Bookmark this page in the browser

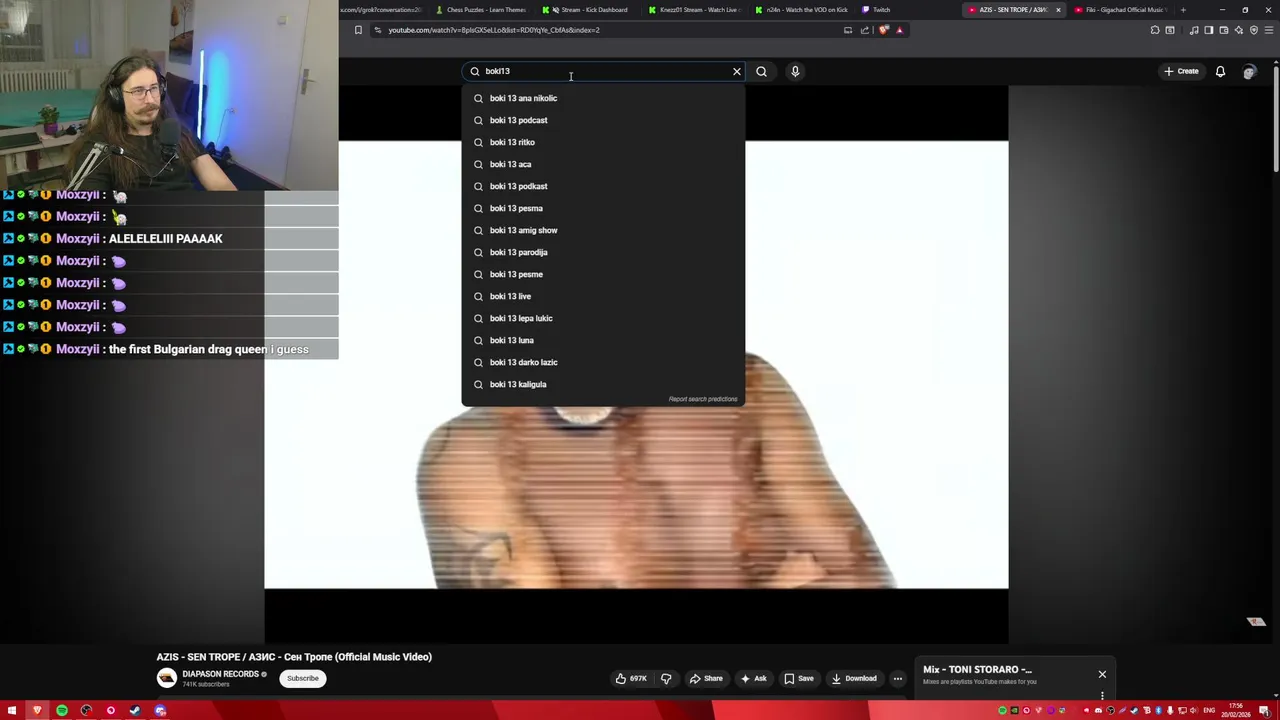358,30
